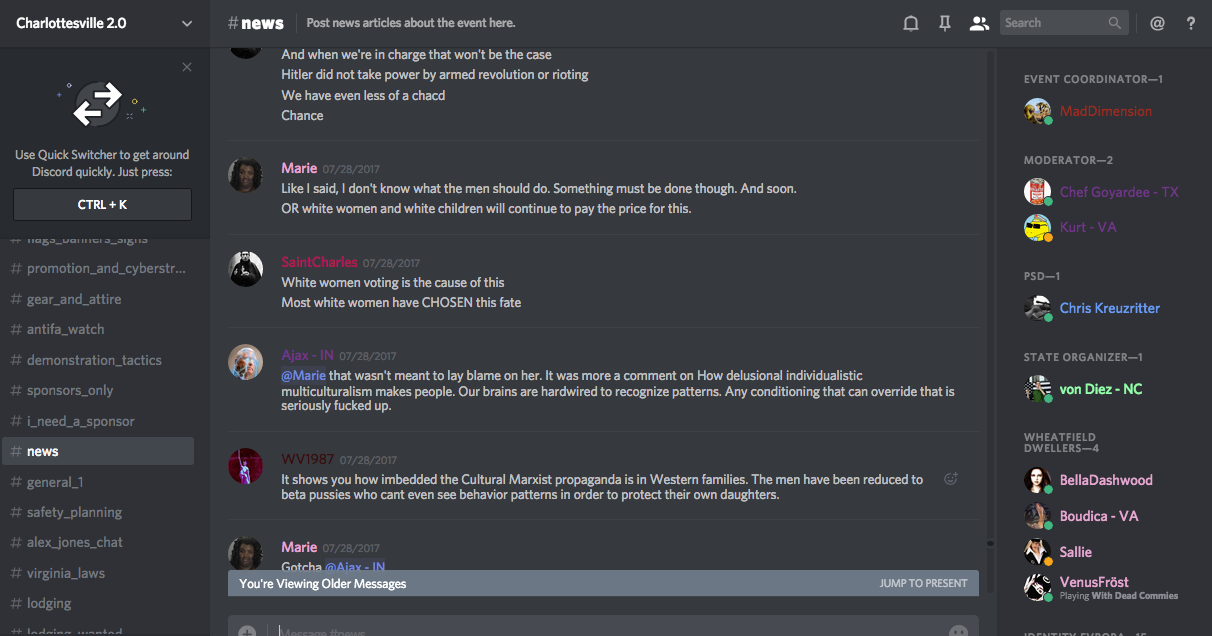View MadDimension's member profile
1212x636 pixels.
pos(1105,111)
